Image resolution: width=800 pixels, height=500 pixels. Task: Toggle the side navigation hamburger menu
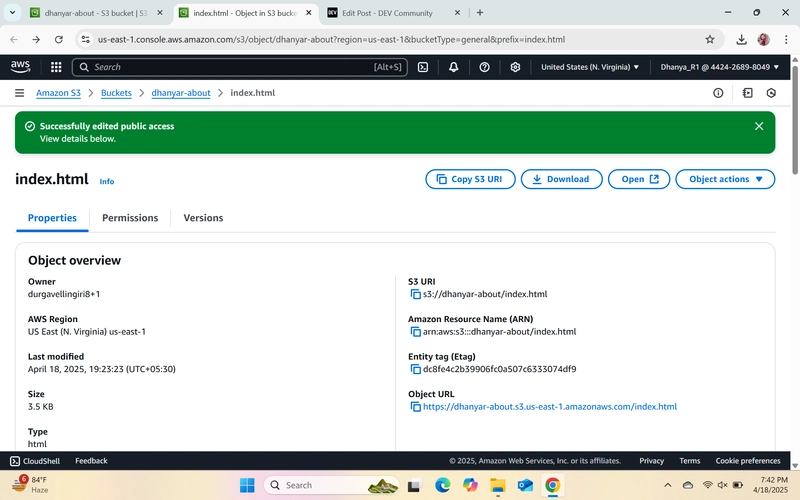19,93
